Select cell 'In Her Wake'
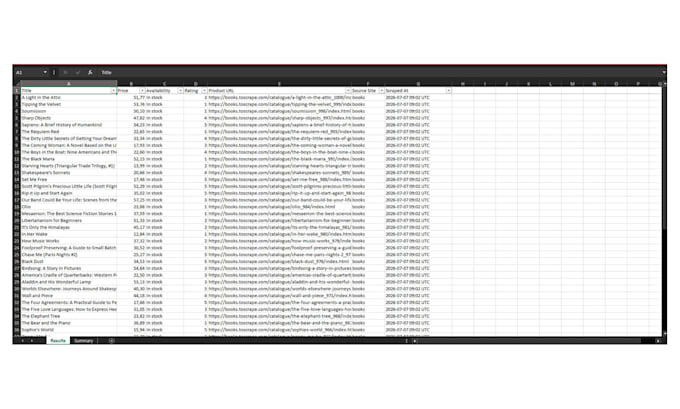The image size is (680, 409). click(69, 234)
